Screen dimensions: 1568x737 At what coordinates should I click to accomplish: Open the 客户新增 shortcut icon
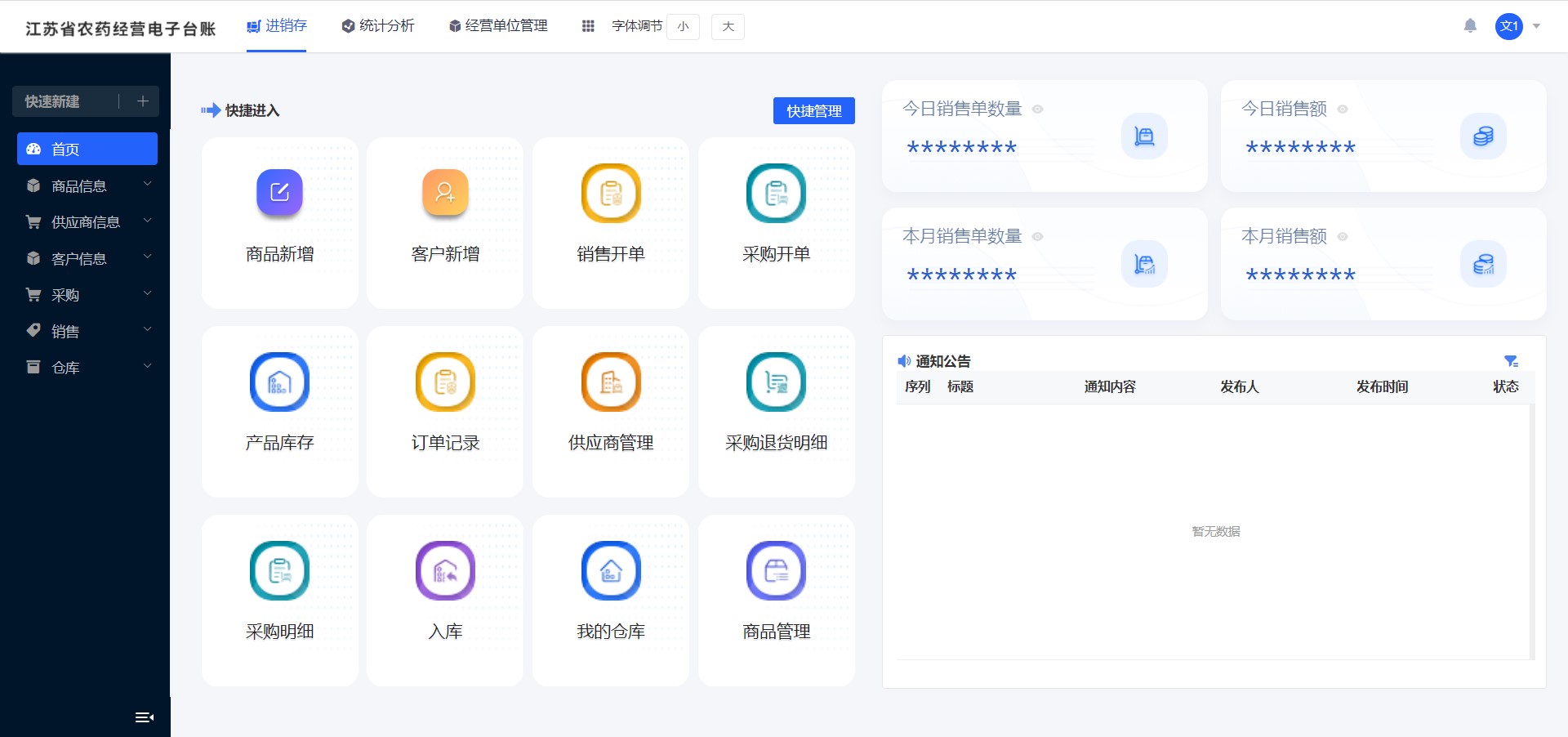point(445,193)
